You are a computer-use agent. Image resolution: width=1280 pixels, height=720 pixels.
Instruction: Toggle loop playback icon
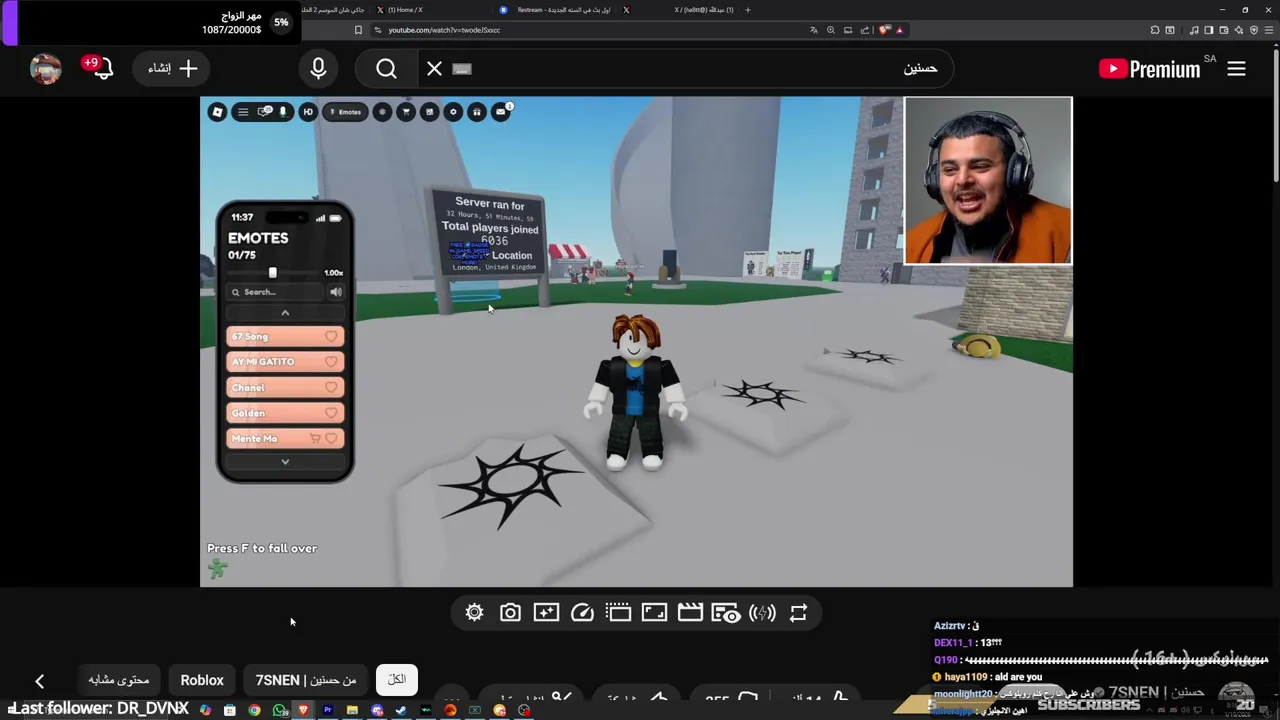click(x=798, y=613)
